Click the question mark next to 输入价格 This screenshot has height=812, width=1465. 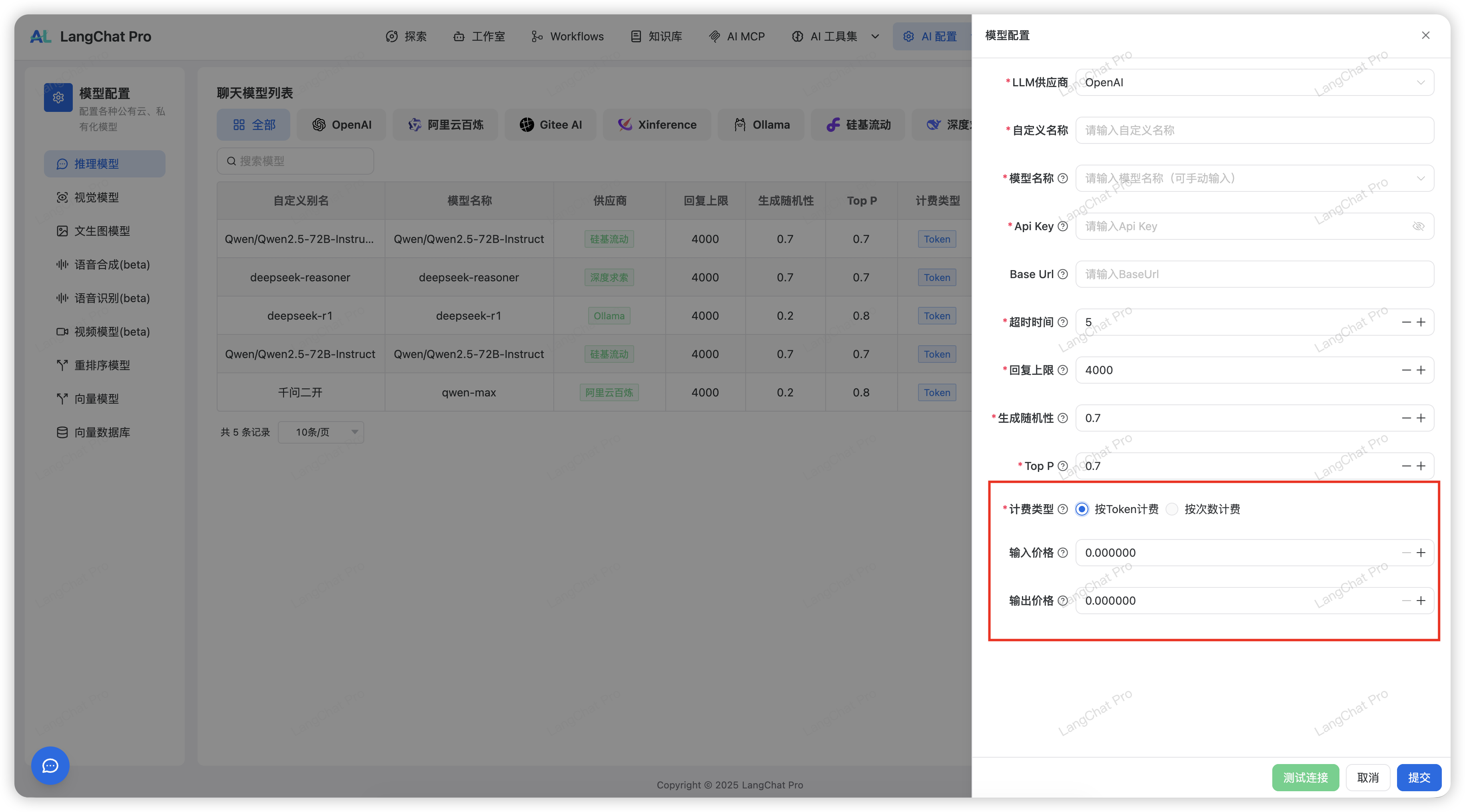coord(1062,553)
